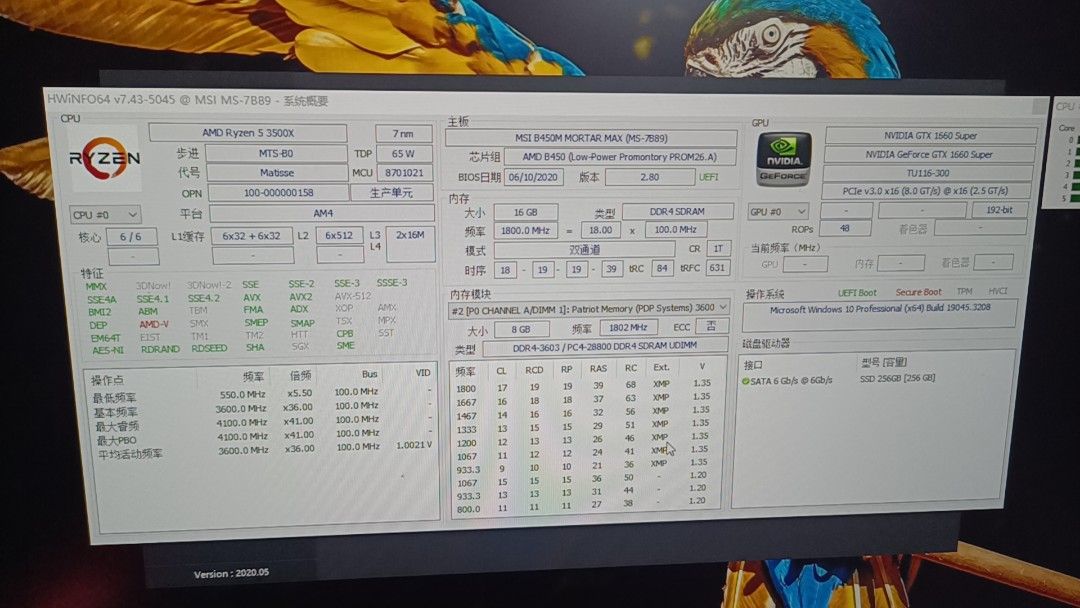Open the CPU #0 selector dropdown
Image resolution: width=1080 pixels, height=608 pixels.
point(105,215)
